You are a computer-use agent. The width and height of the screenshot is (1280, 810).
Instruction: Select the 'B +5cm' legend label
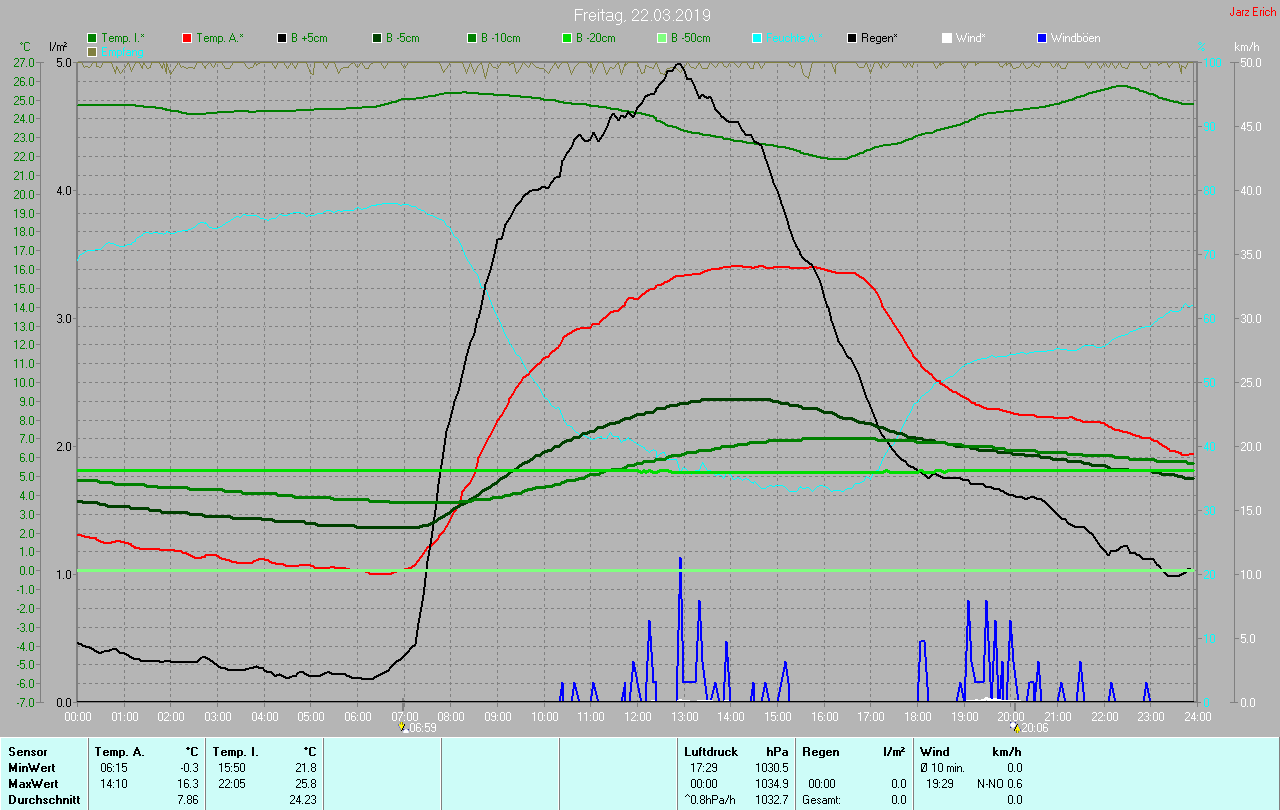(x=309, y=38)
